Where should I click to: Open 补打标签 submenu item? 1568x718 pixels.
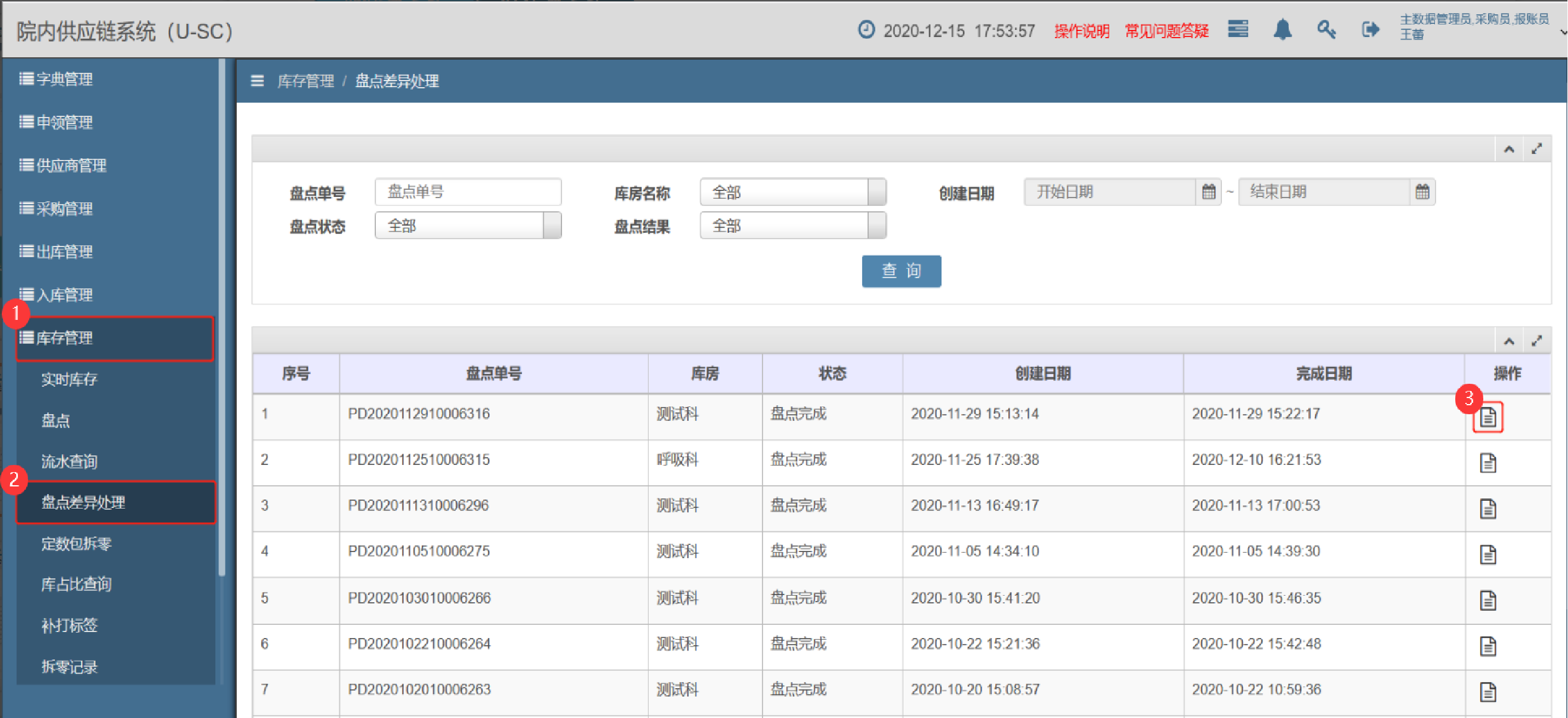[x=69, y=625]
